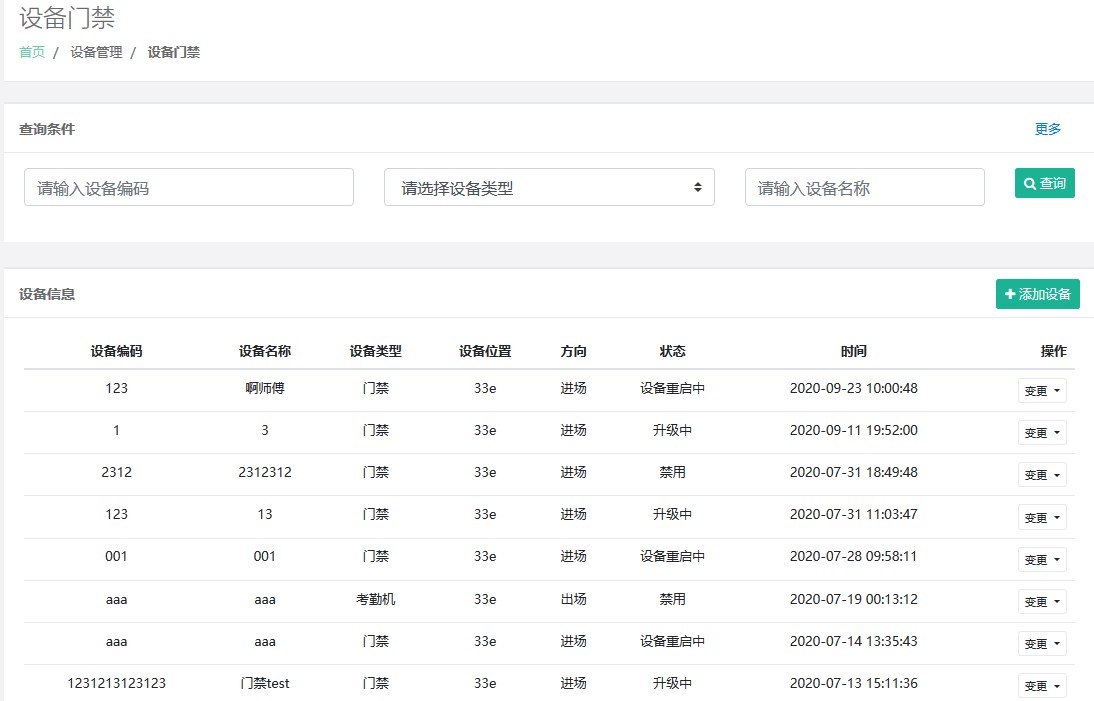Open 变更 menu for the 考勤机 row
The width and height of the screenshot is (1094, 701).
pyautogui.click(x=1041, y=601)
